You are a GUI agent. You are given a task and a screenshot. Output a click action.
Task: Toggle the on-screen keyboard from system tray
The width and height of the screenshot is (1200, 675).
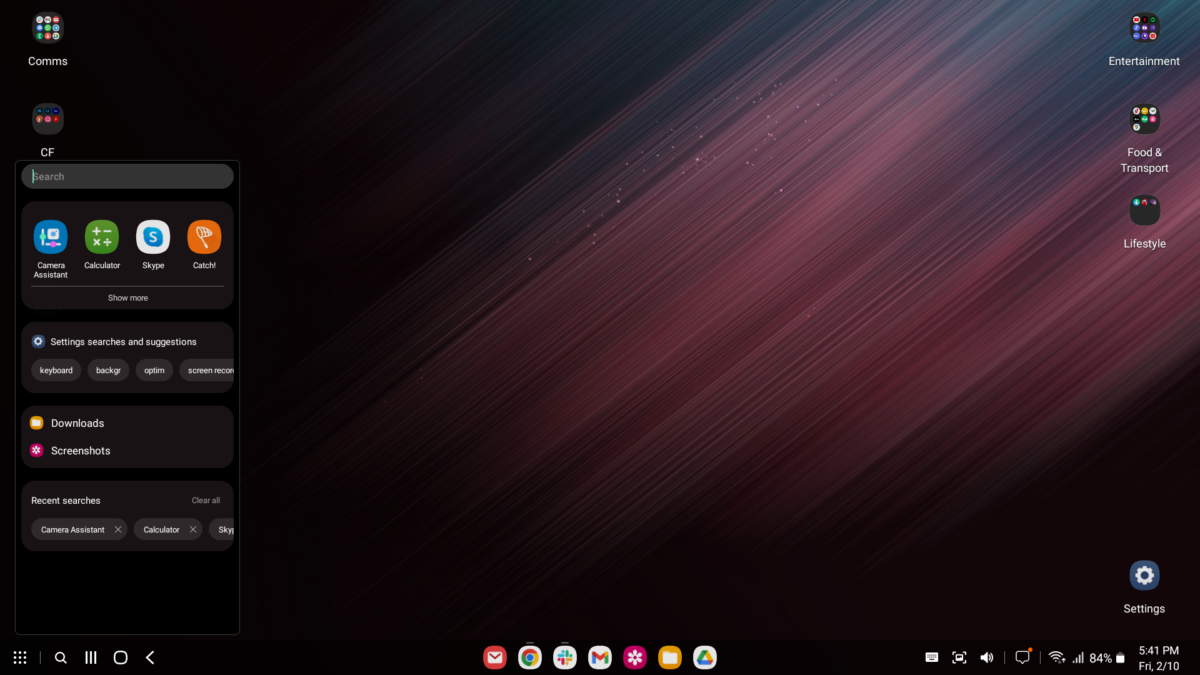coord(931,657)
